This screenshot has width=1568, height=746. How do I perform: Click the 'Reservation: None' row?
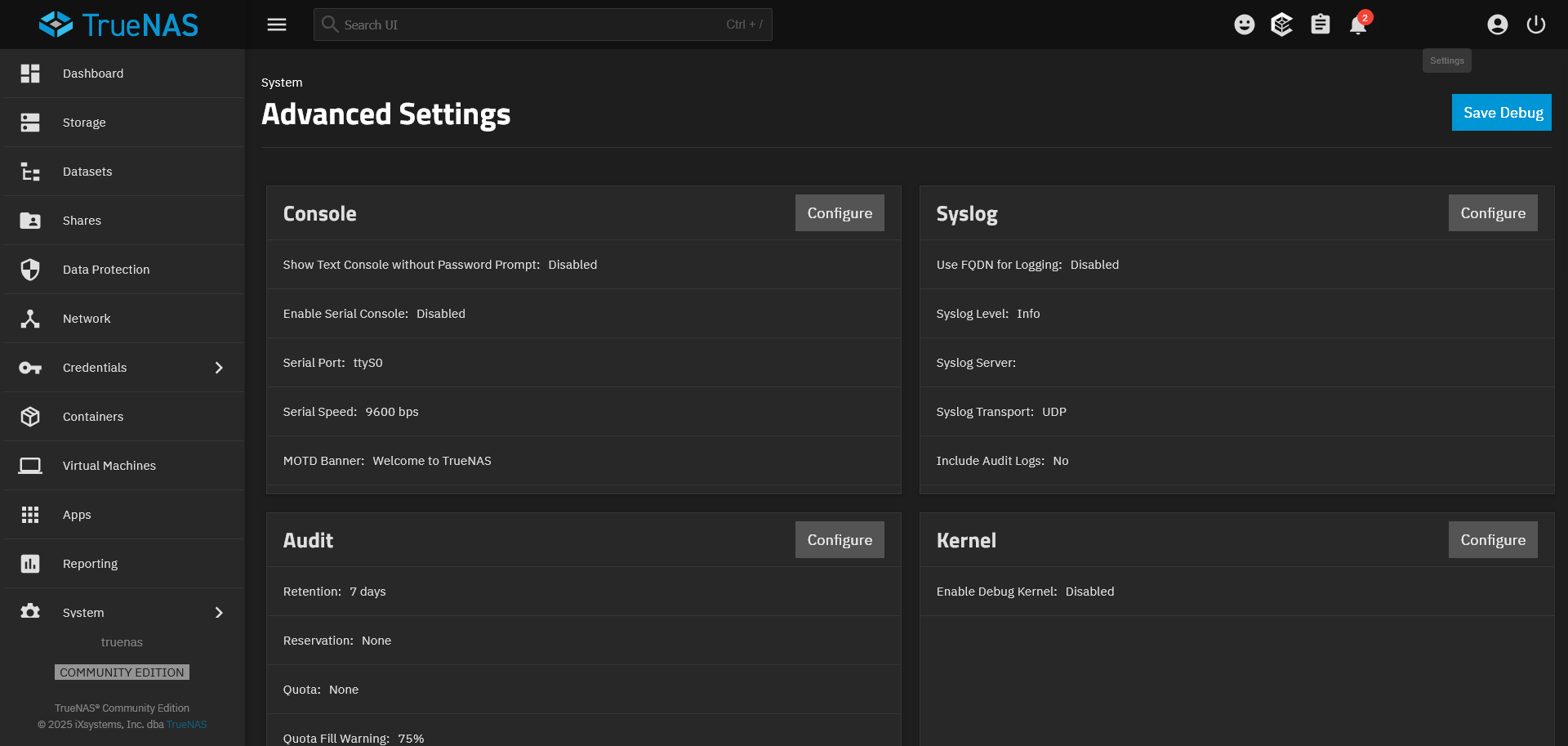[584, 641]
